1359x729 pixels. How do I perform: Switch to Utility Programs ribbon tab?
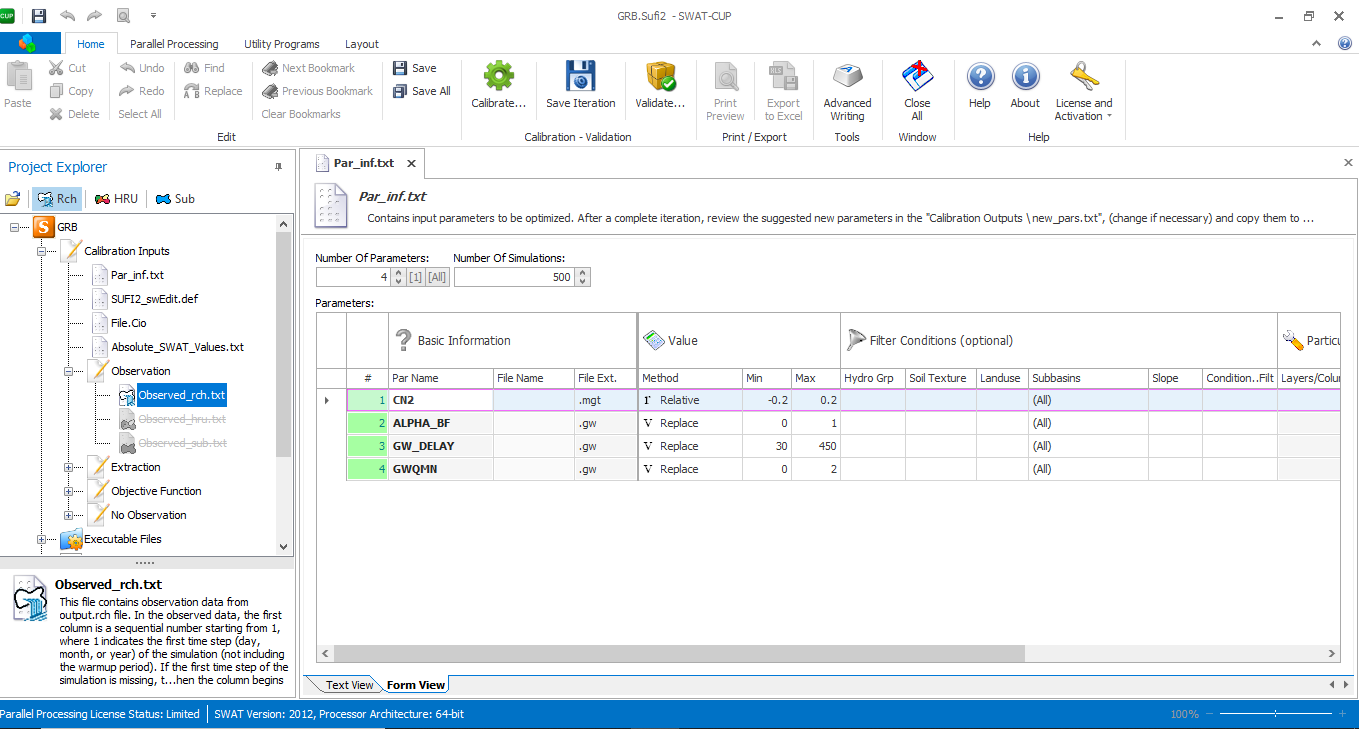tap(282, 44)
